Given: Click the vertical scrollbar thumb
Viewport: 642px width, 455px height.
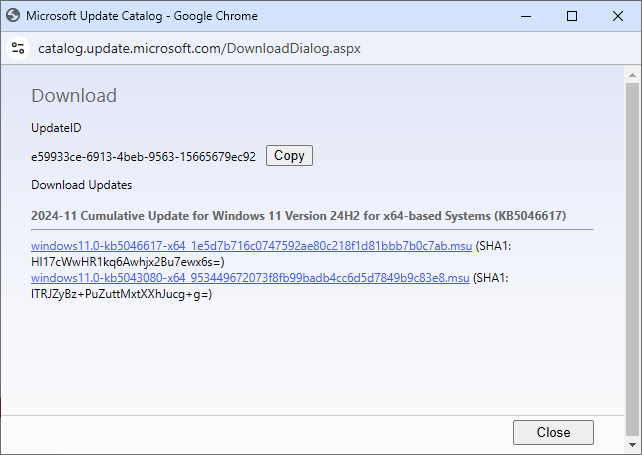Looking at the screenshot, I should tap(632, 260).
